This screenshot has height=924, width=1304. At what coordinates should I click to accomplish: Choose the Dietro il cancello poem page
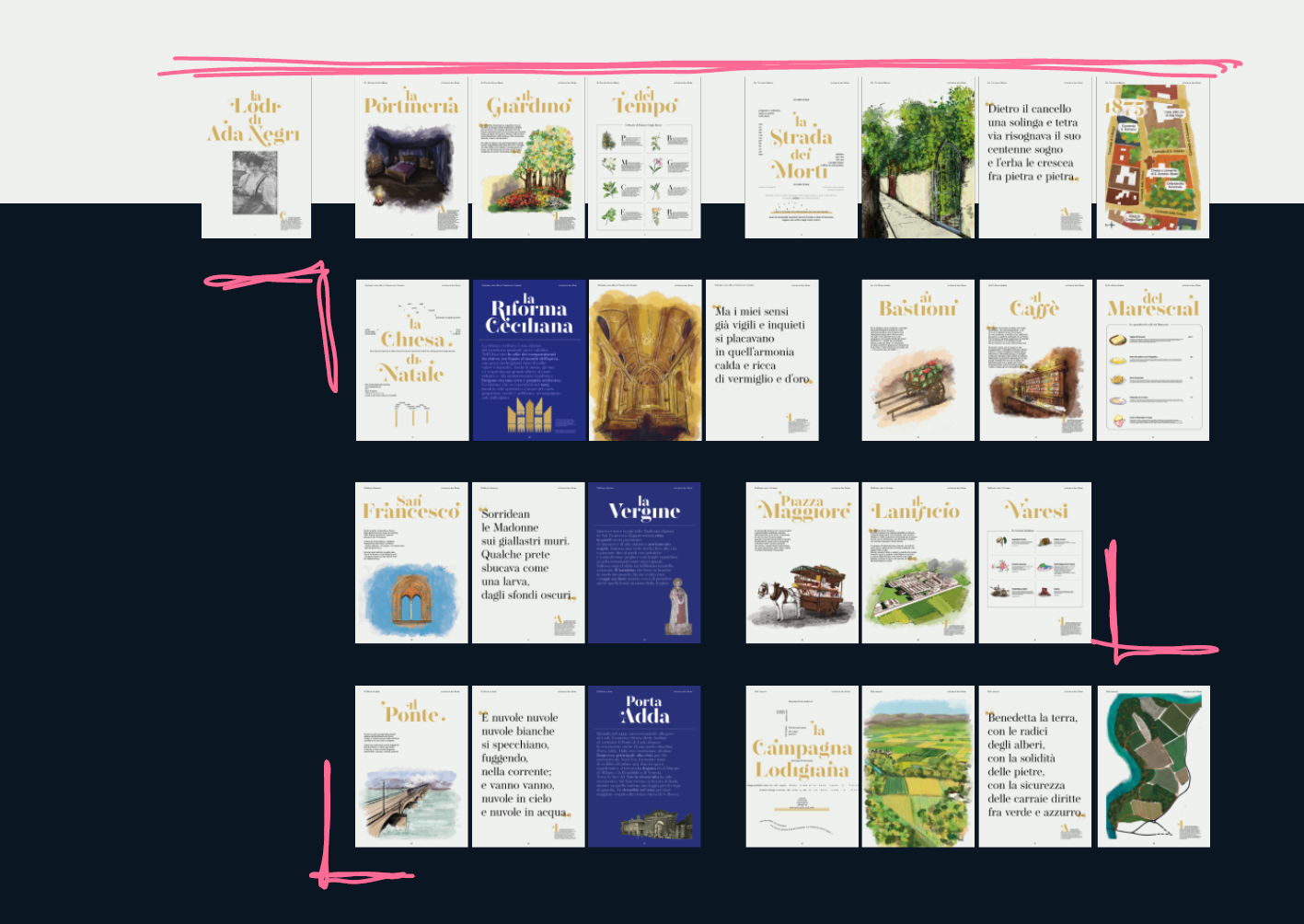(x=1035, y=157)
